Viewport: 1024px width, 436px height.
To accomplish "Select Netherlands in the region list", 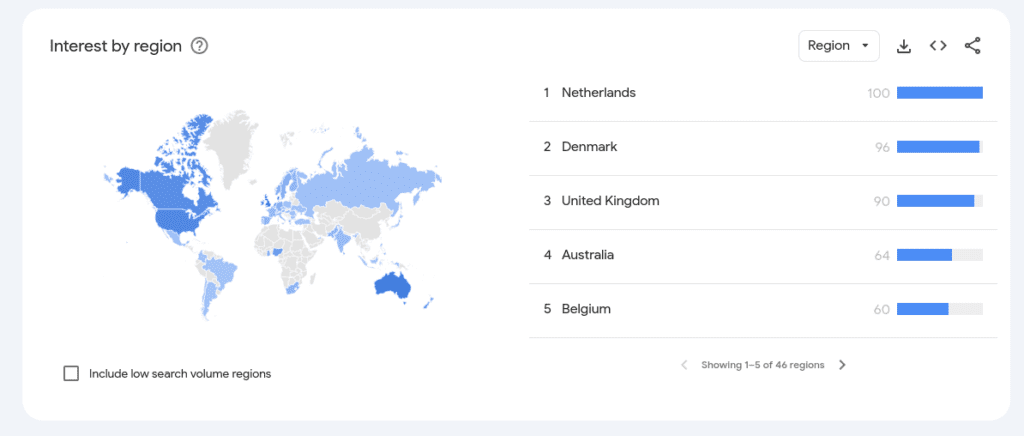I will (x=598, y=93).
